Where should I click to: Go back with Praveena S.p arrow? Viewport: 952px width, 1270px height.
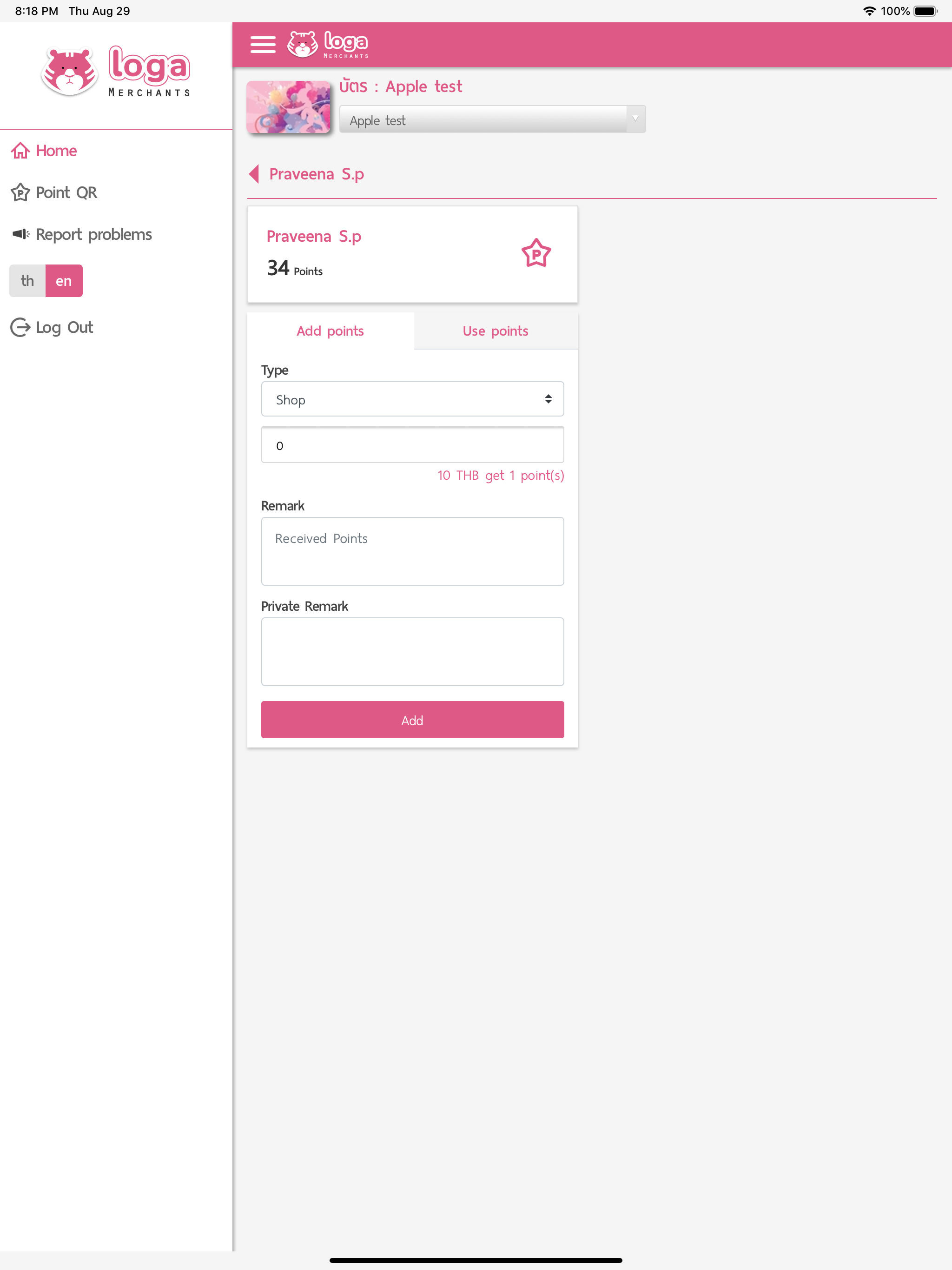tap(254, 174)
